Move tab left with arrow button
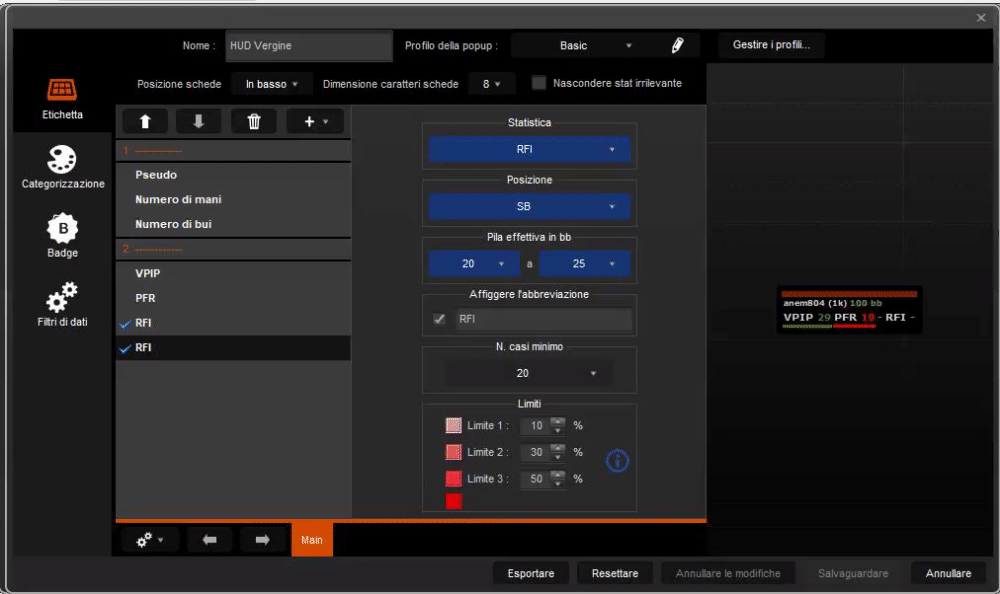 (x=209, y=540)
